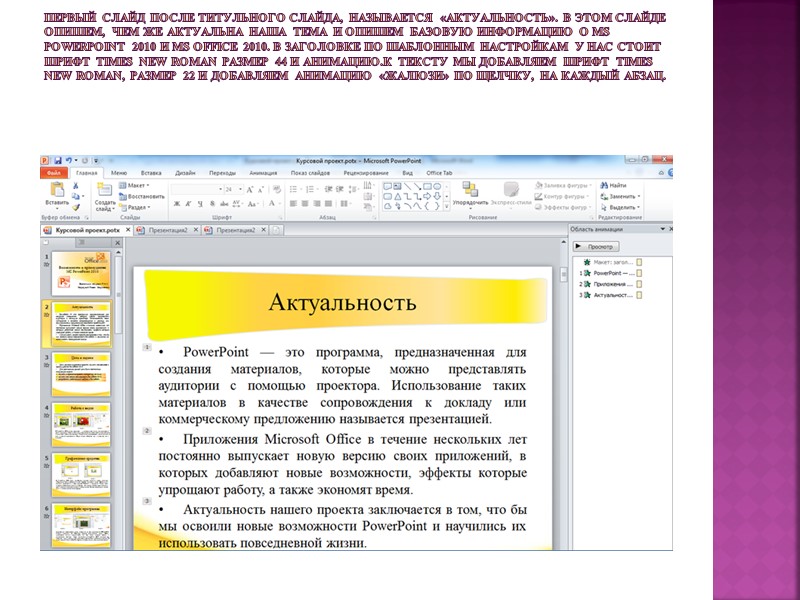Open Заливка фигуры shape fill
This screenshot has height=600, width=800.
click(x=564, y=185)
